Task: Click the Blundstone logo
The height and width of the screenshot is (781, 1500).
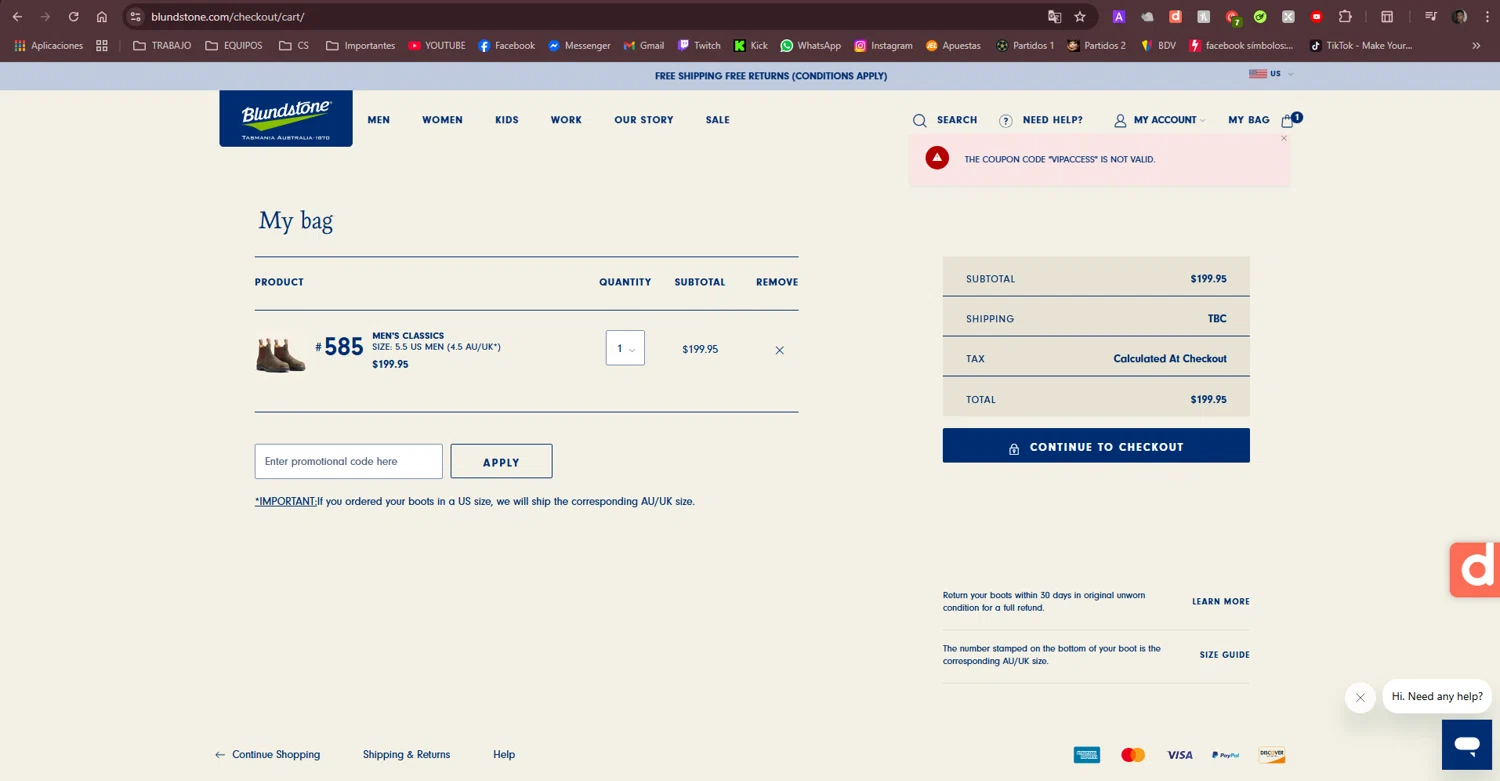Action: (286, 118)
